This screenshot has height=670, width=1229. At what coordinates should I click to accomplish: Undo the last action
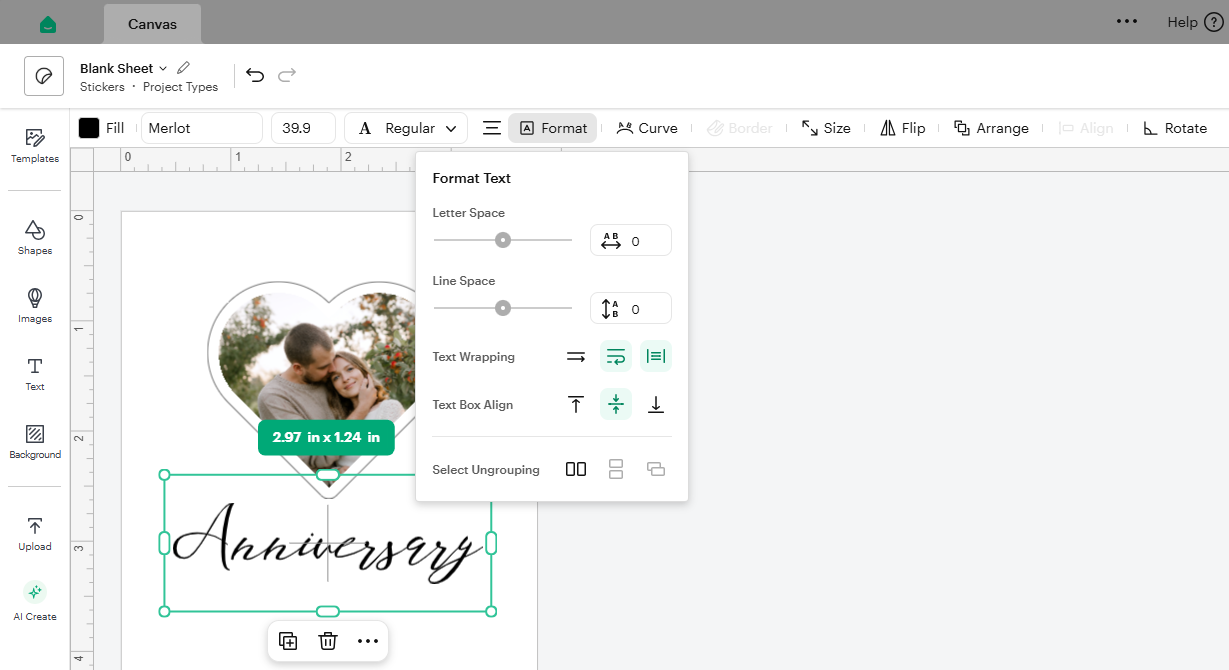(x=255, y=75)
